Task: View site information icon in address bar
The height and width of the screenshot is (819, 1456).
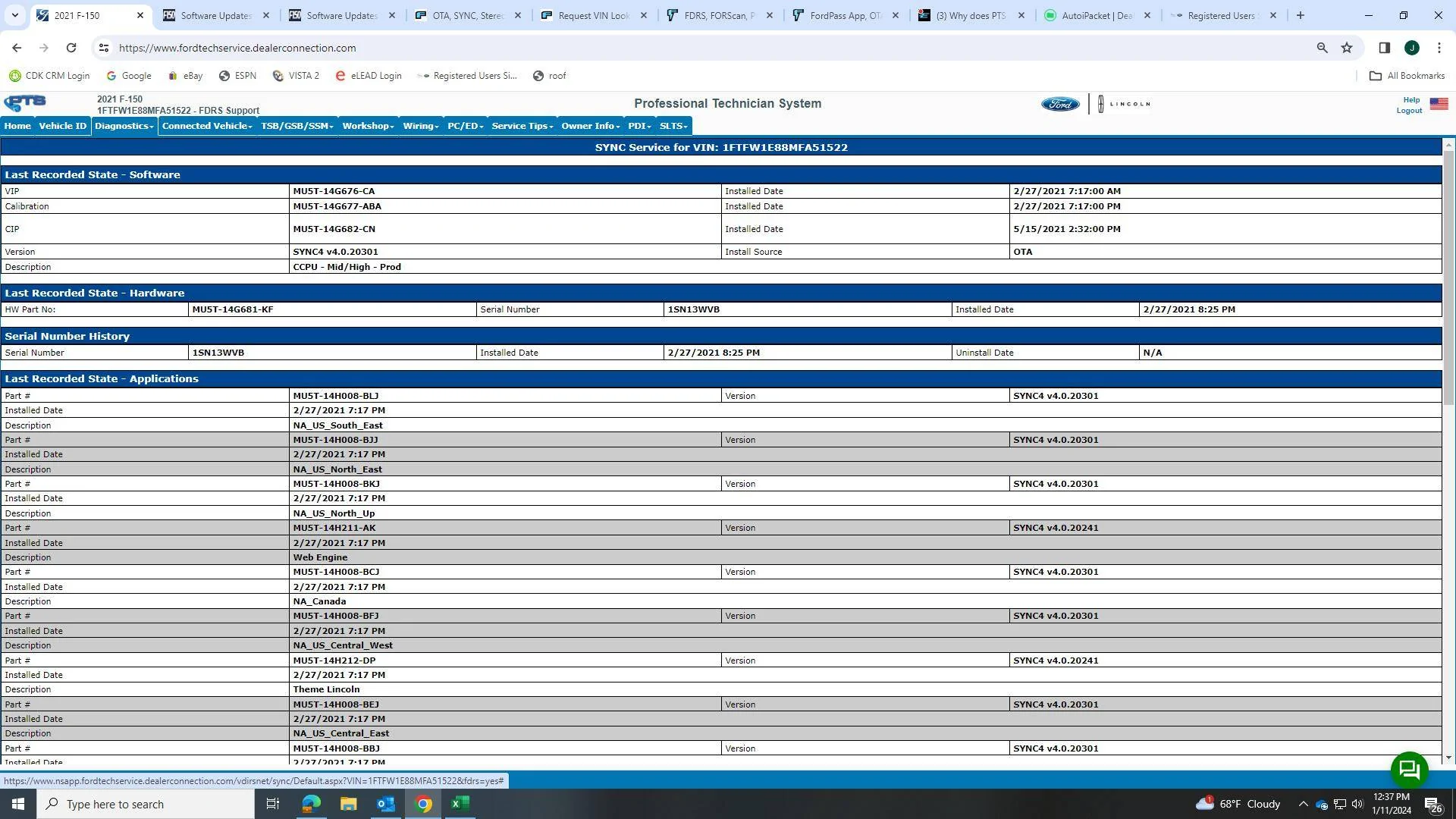Action: tap(104, 48)
